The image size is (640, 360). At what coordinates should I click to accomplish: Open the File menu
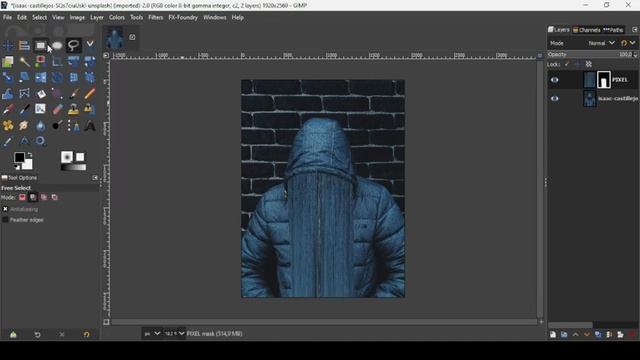pos(7,18)
